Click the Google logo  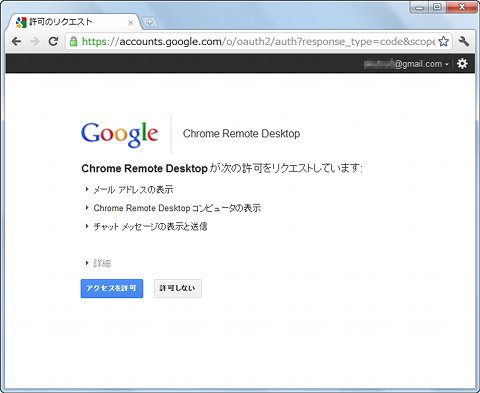[119, 134]
